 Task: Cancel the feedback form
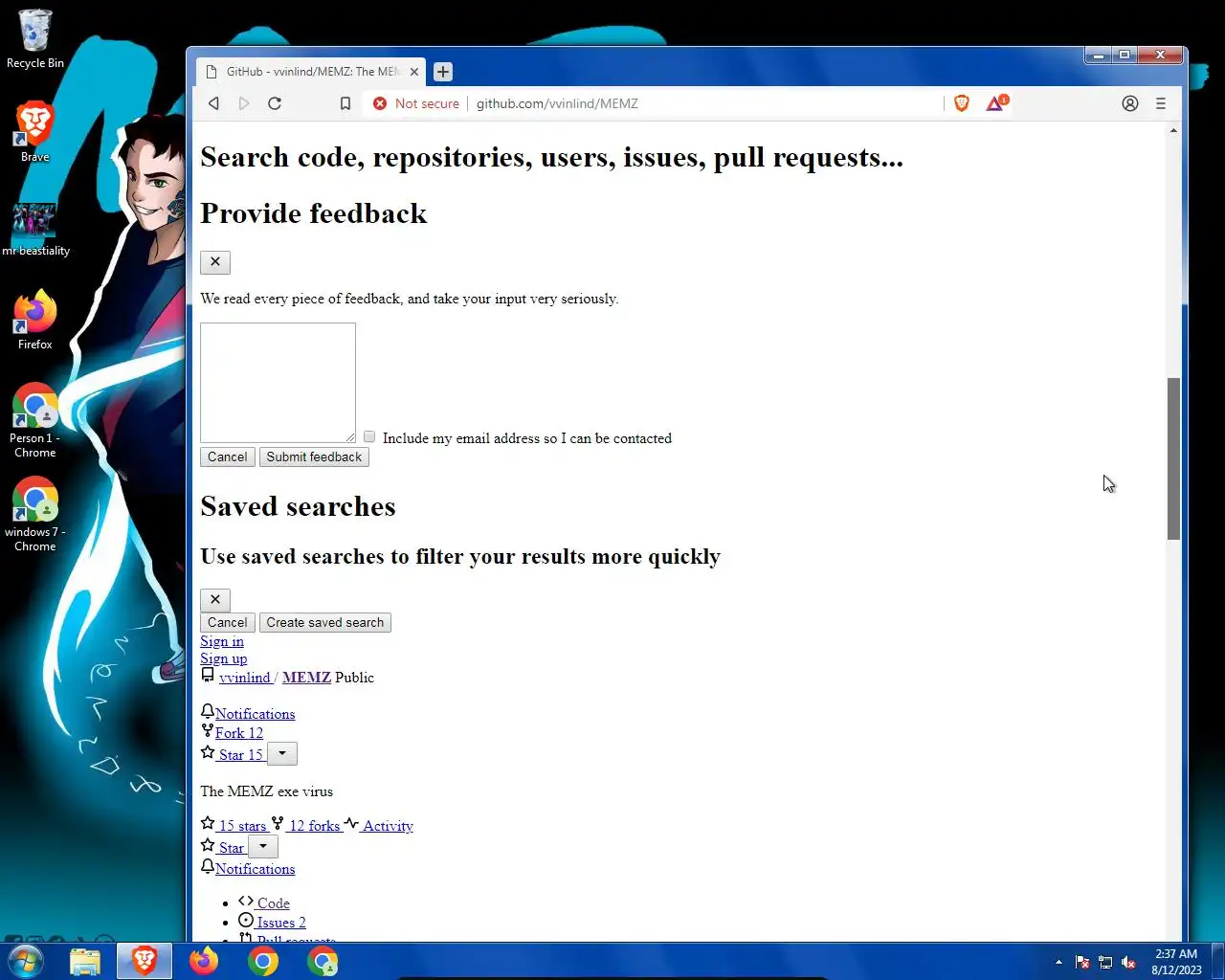[x=227, y=457]
